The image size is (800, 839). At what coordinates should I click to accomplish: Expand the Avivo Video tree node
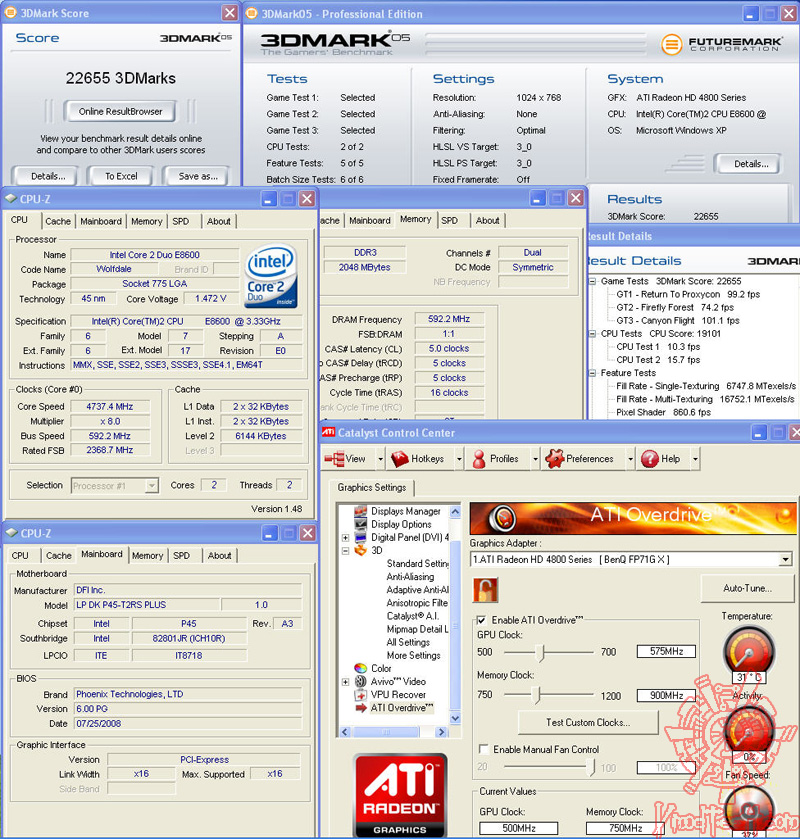click(x=346, y=682)
